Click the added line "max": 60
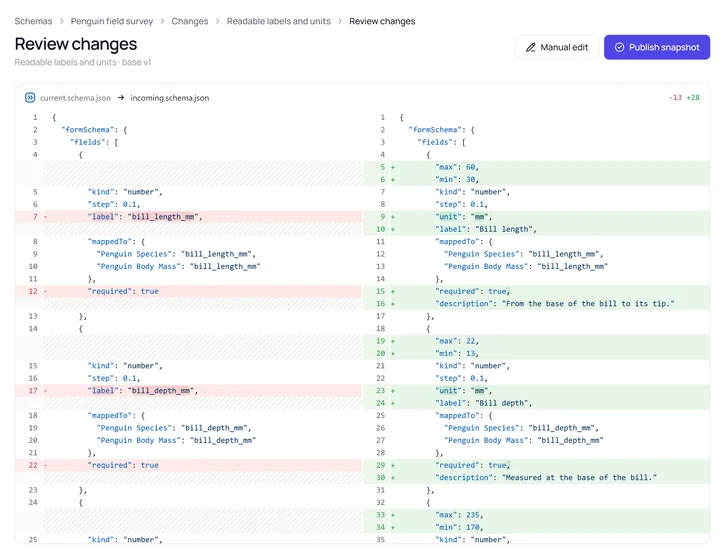Image resolution: width=720 pixels, height=559 pixels. pos(536,167)
